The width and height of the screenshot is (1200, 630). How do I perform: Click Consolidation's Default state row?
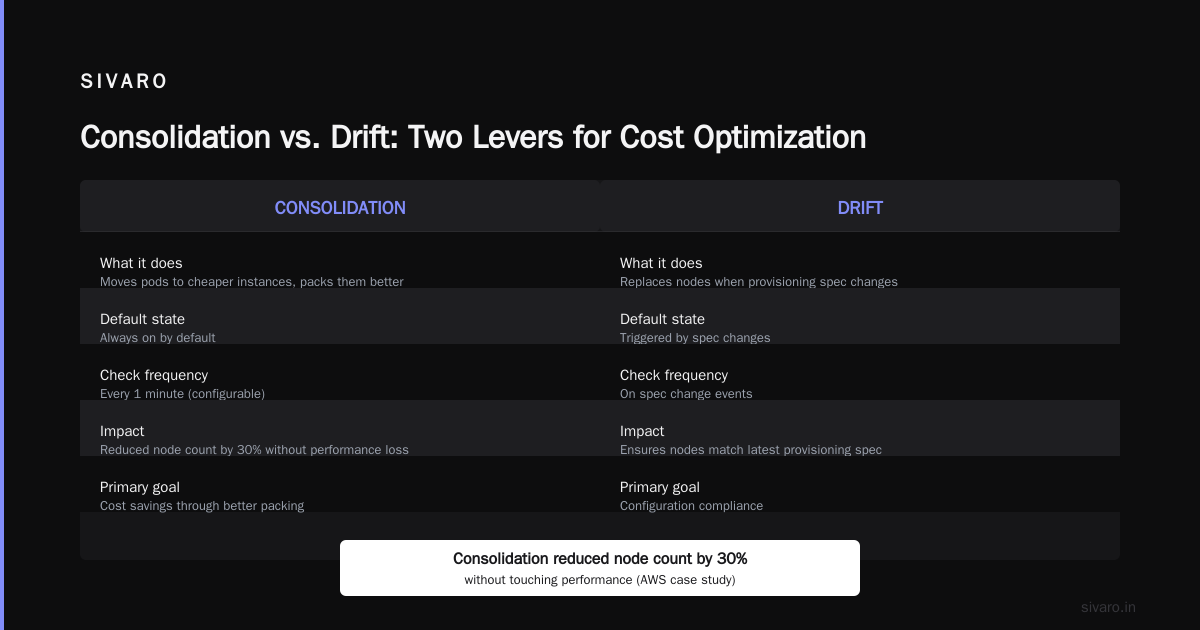340,328
